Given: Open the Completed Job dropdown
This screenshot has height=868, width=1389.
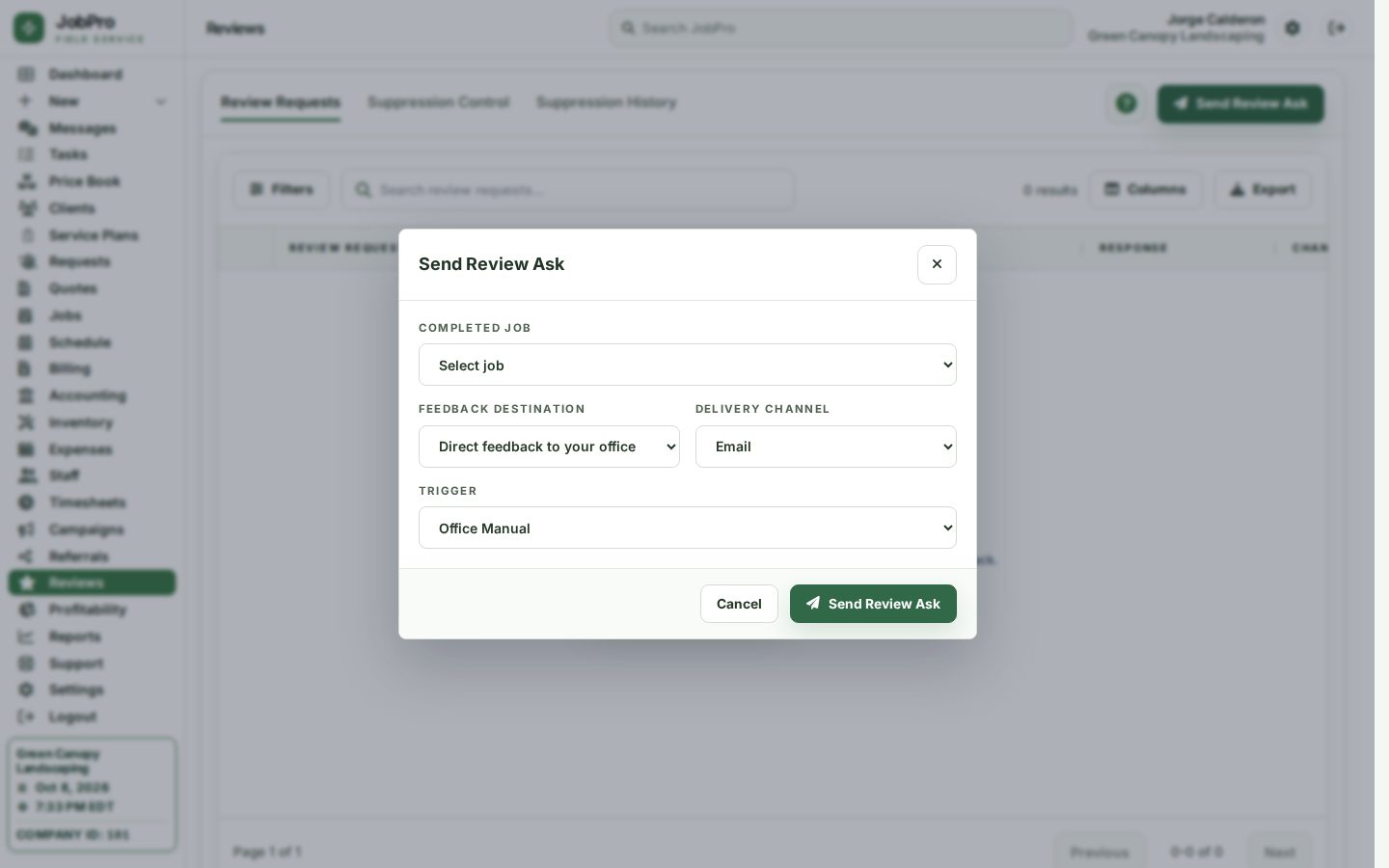Looking at the screenshot, I should pos(688,365).
